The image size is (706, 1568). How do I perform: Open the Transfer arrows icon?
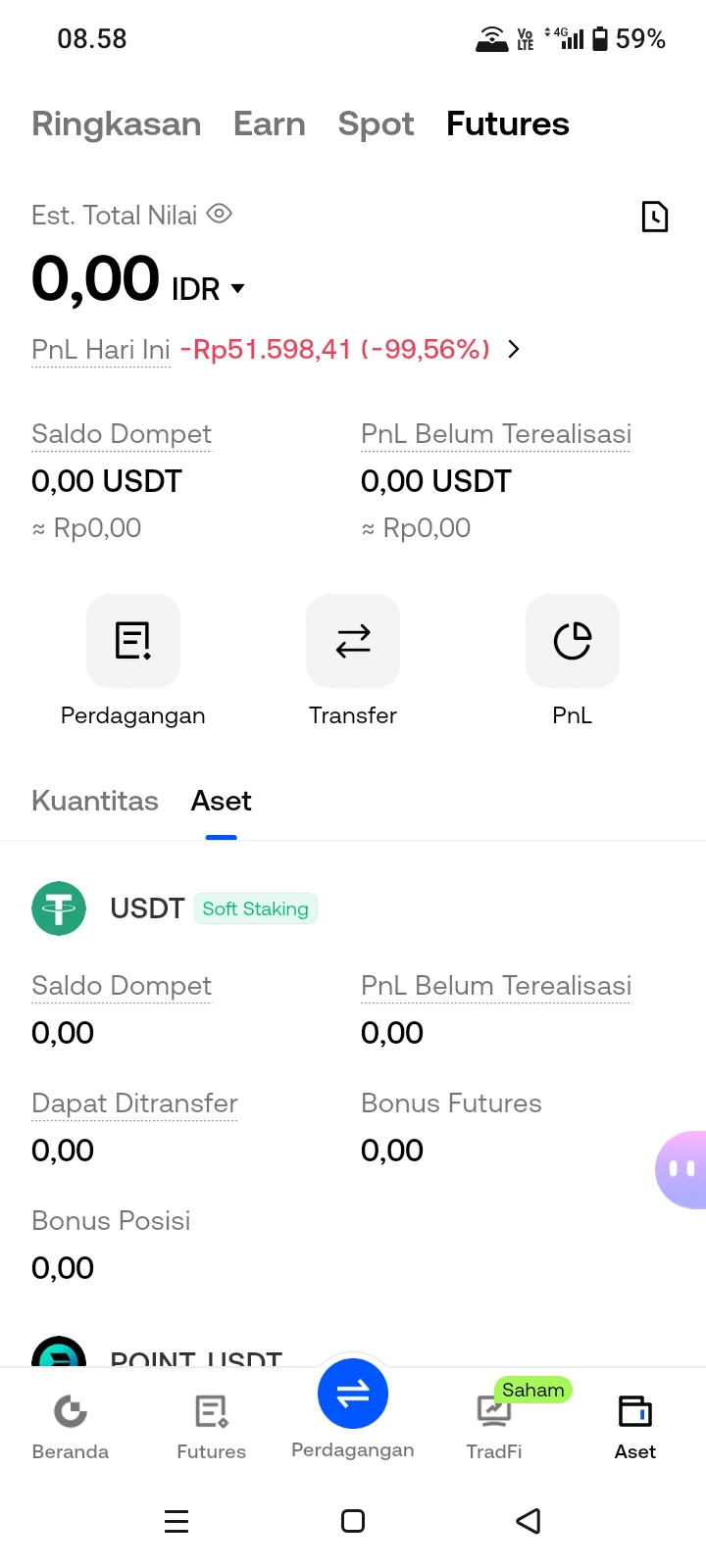353,641
